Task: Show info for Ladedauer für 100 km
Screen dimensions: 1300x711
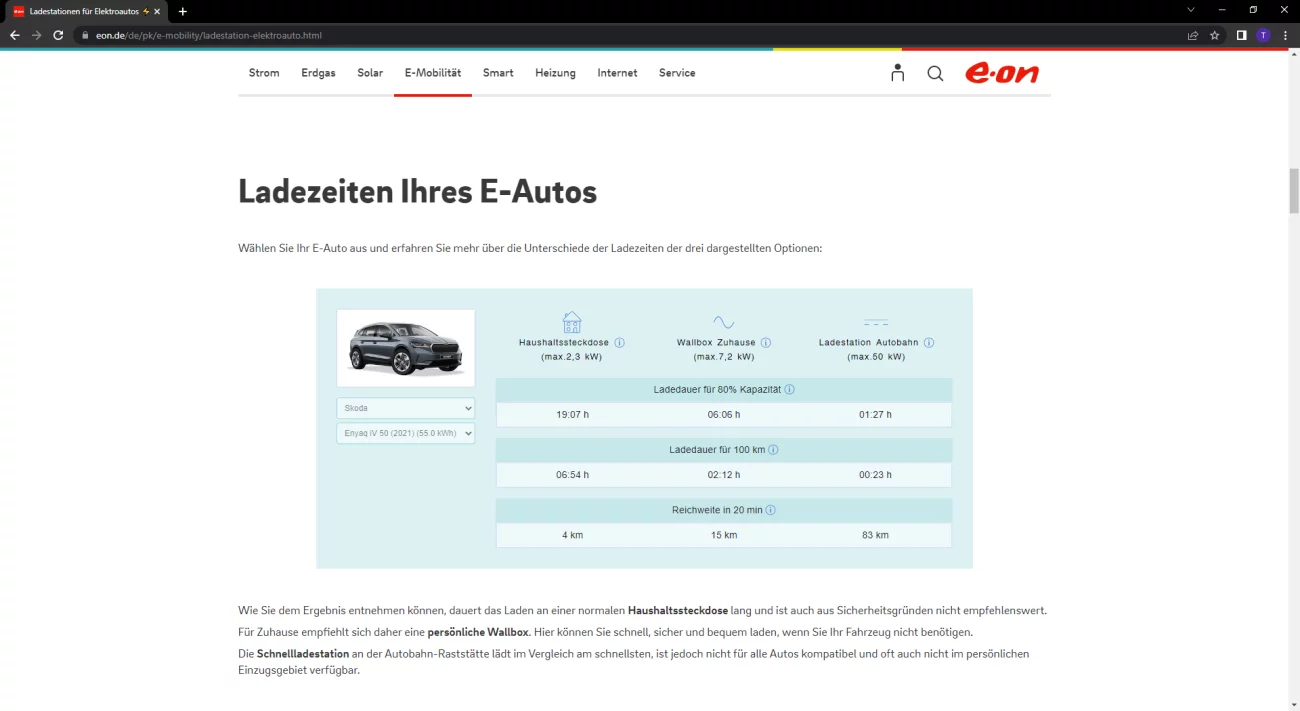Action: click(x=773, y=450)
